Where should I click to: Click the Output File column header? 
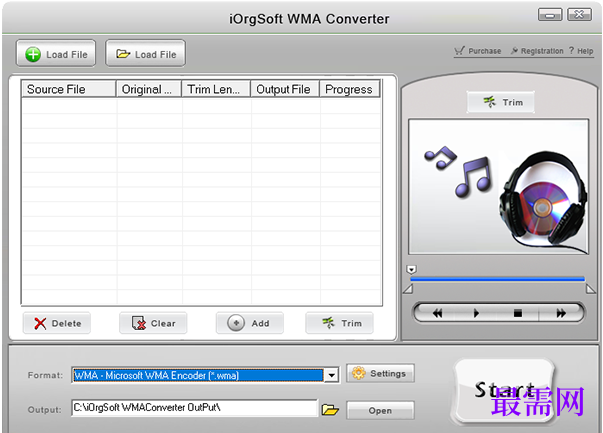pyautogui.click(x=285, y=89)
